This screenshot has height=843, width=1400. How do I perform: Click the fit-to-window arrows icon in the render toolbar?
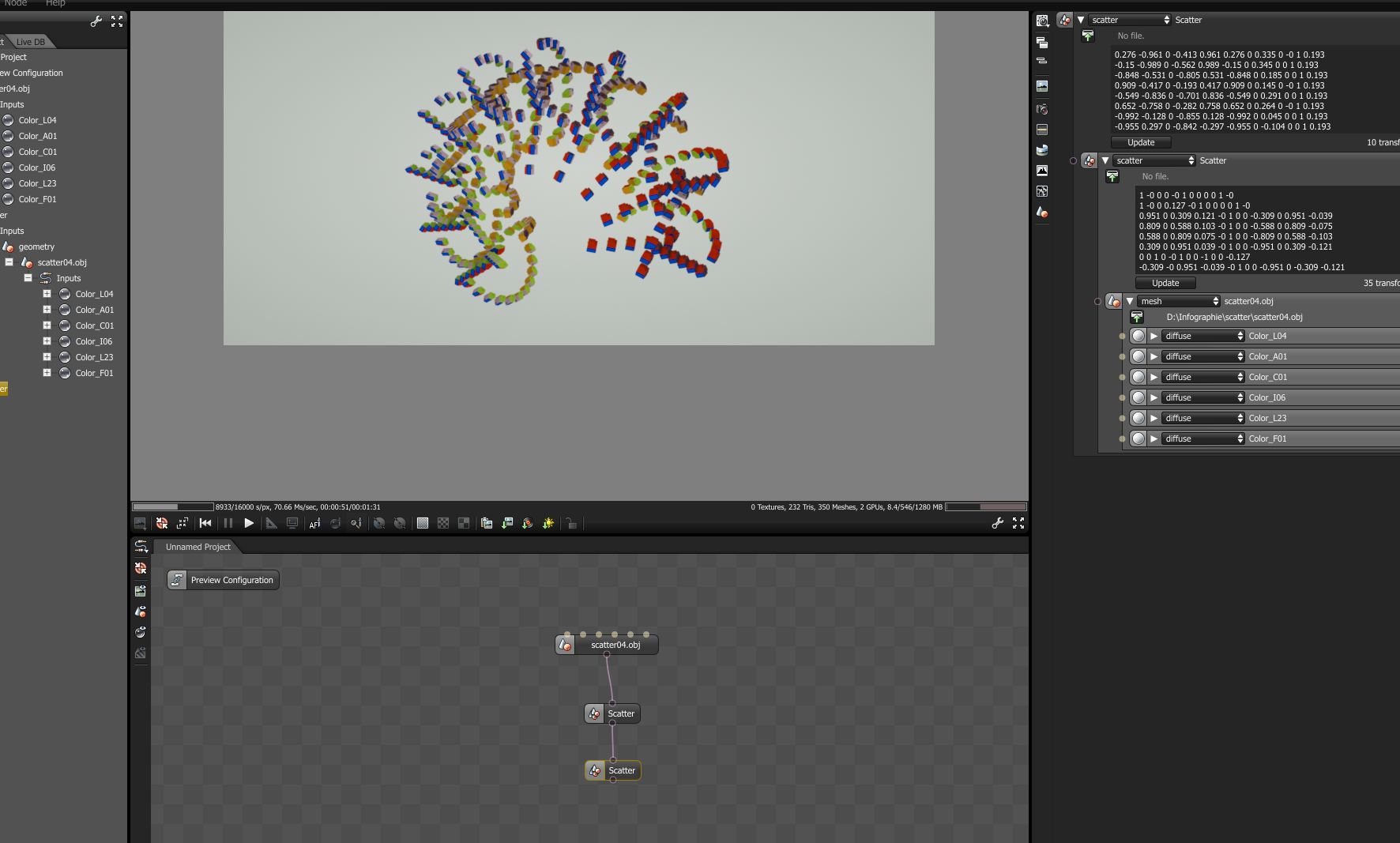point(183,523)
